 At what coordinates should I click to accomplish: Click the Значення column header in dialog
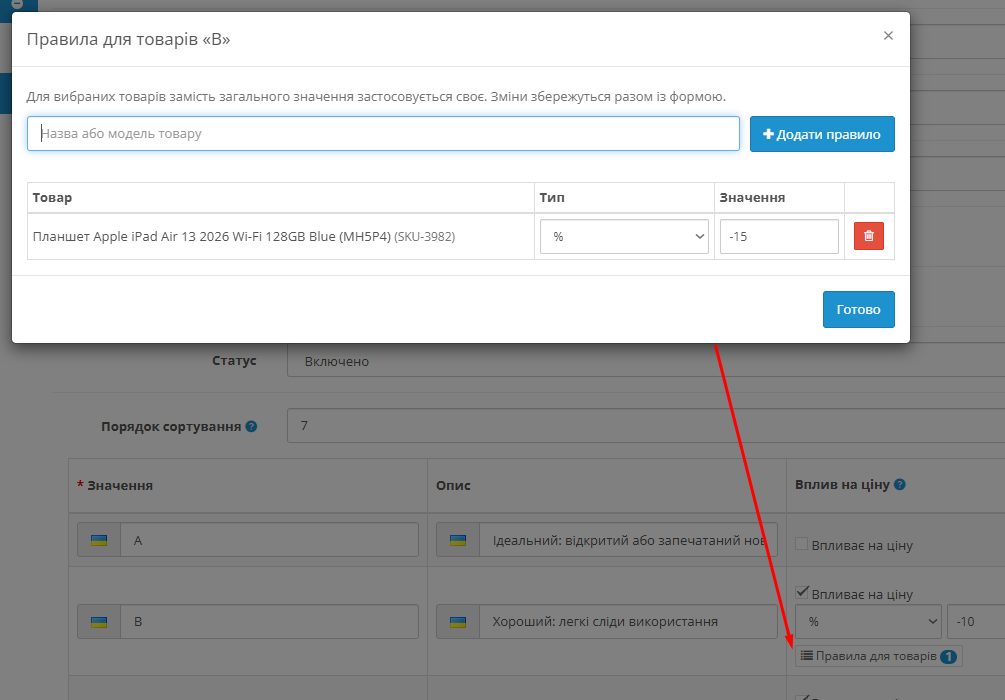click(752, 197)
